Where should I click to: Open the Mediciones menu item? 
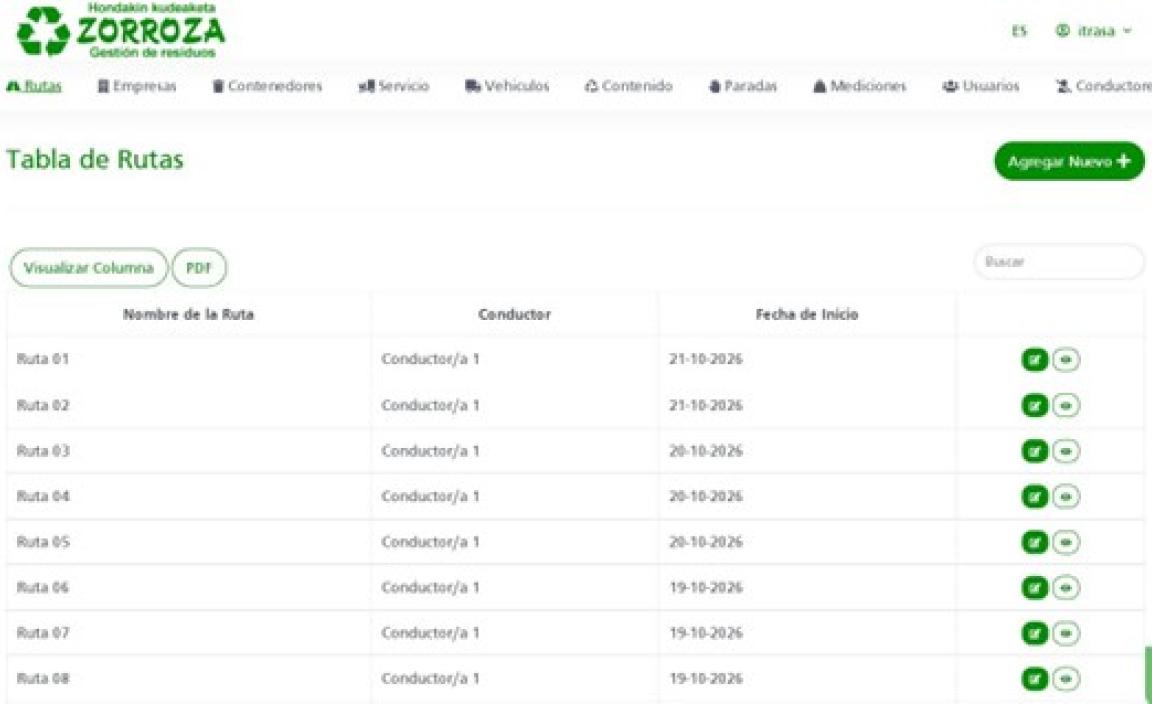(x=860, y=86)
